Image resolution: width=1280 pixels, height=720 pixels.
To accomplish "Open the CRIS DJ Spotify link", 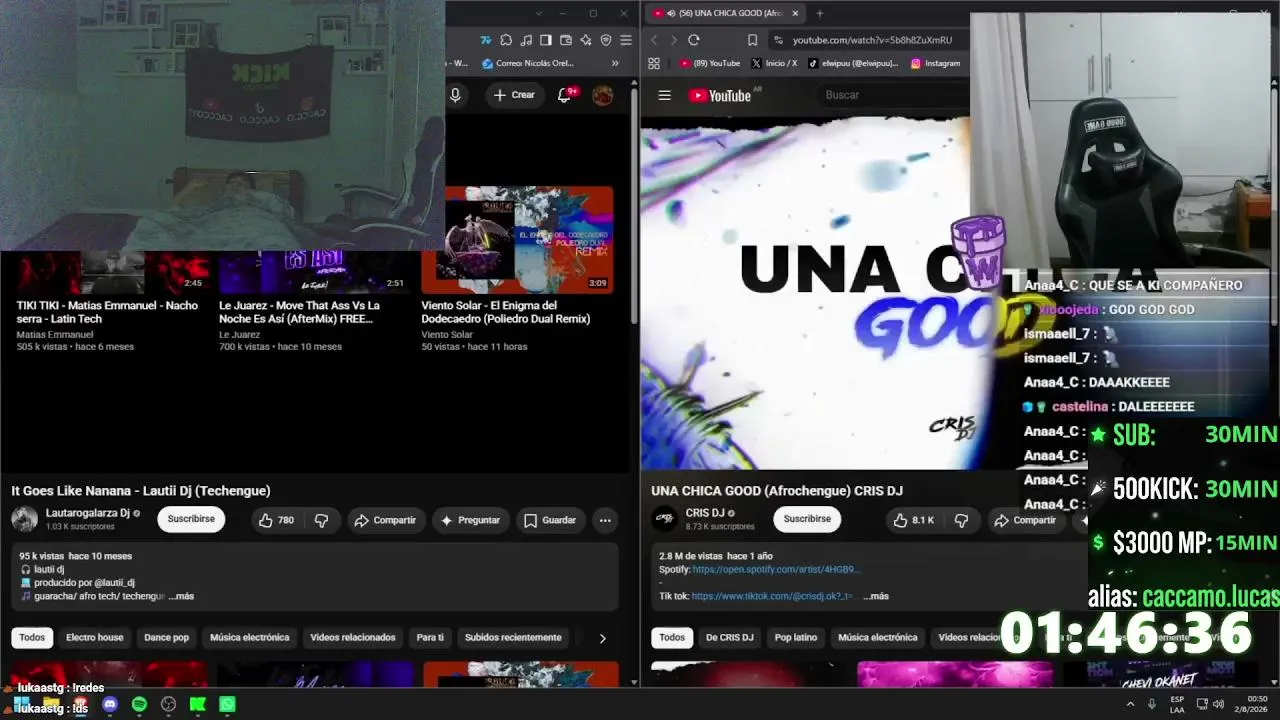I will pyautogui.click(x=776, y=569).
